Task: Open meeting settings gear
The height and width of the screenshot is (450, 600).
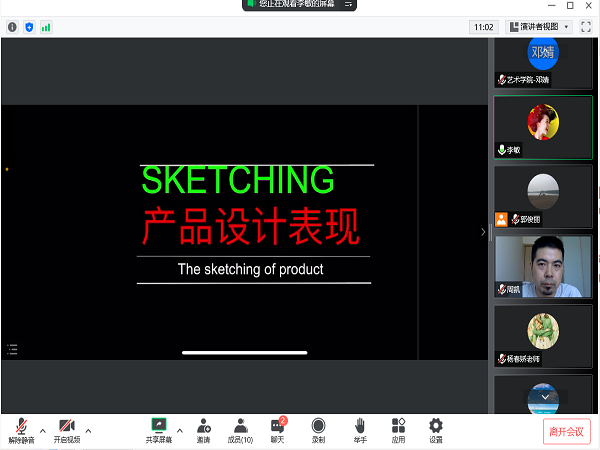Action: click(436, 431)
